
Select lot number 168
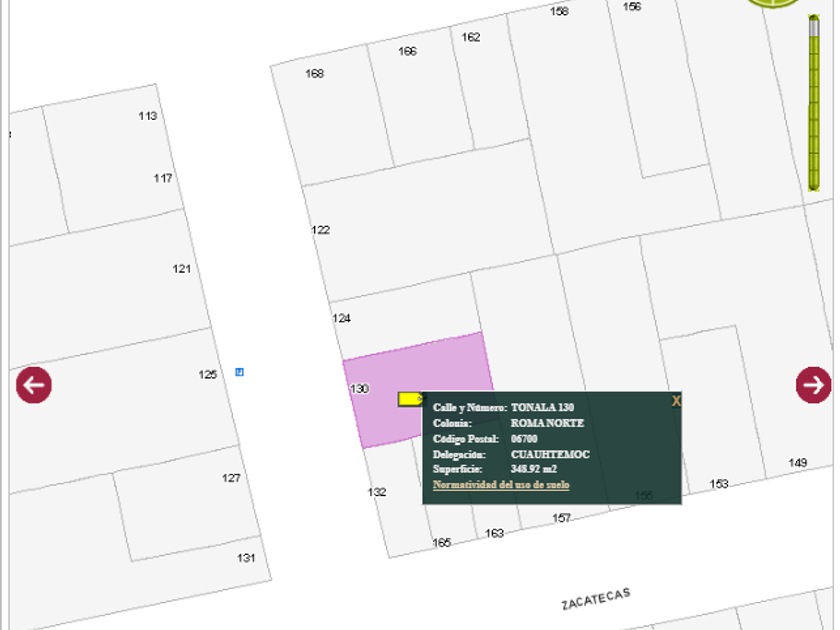tap(314, 73)
